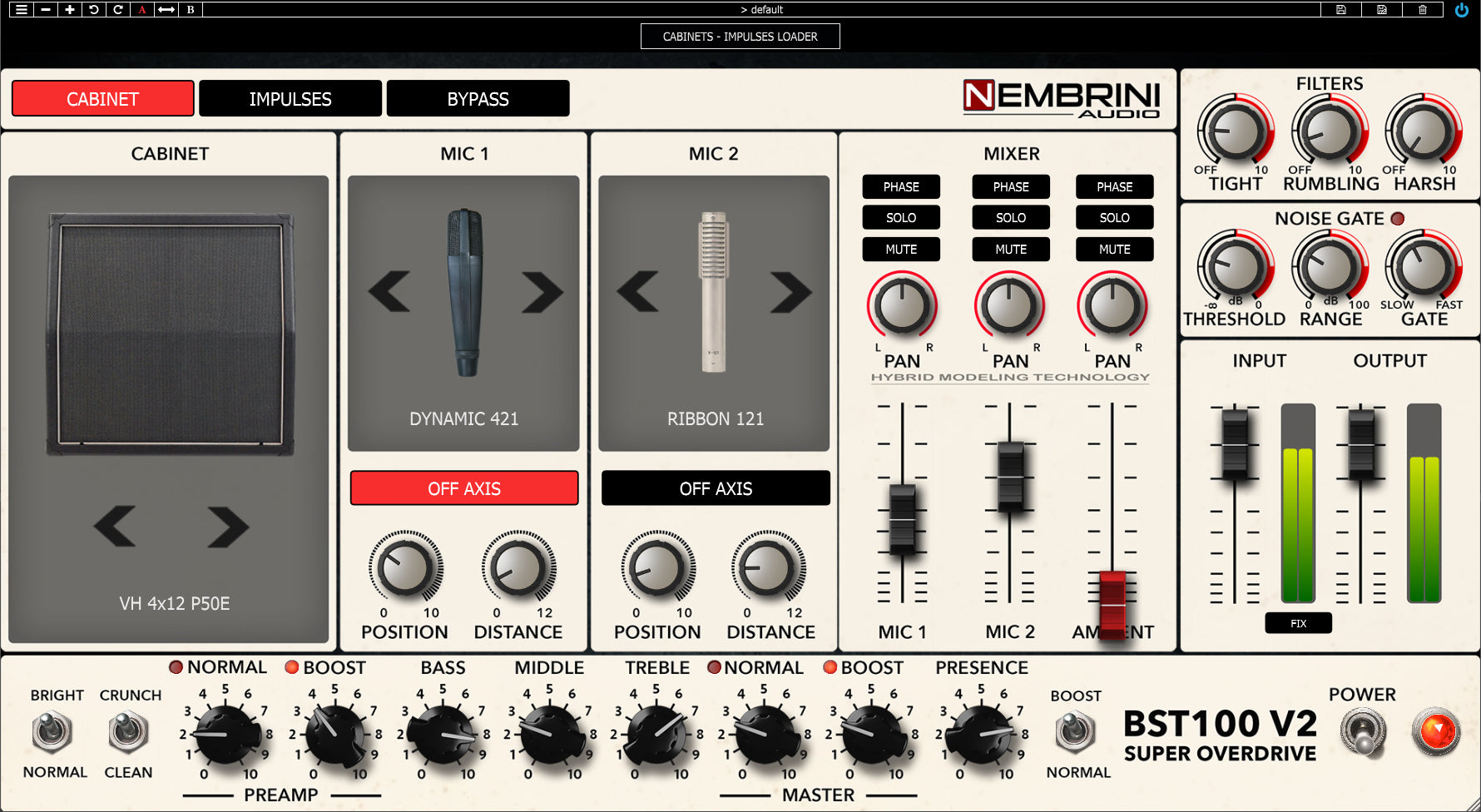Click the Output level fader handle
This screenshot has height=812, width=1481.
click(1361, 444)
